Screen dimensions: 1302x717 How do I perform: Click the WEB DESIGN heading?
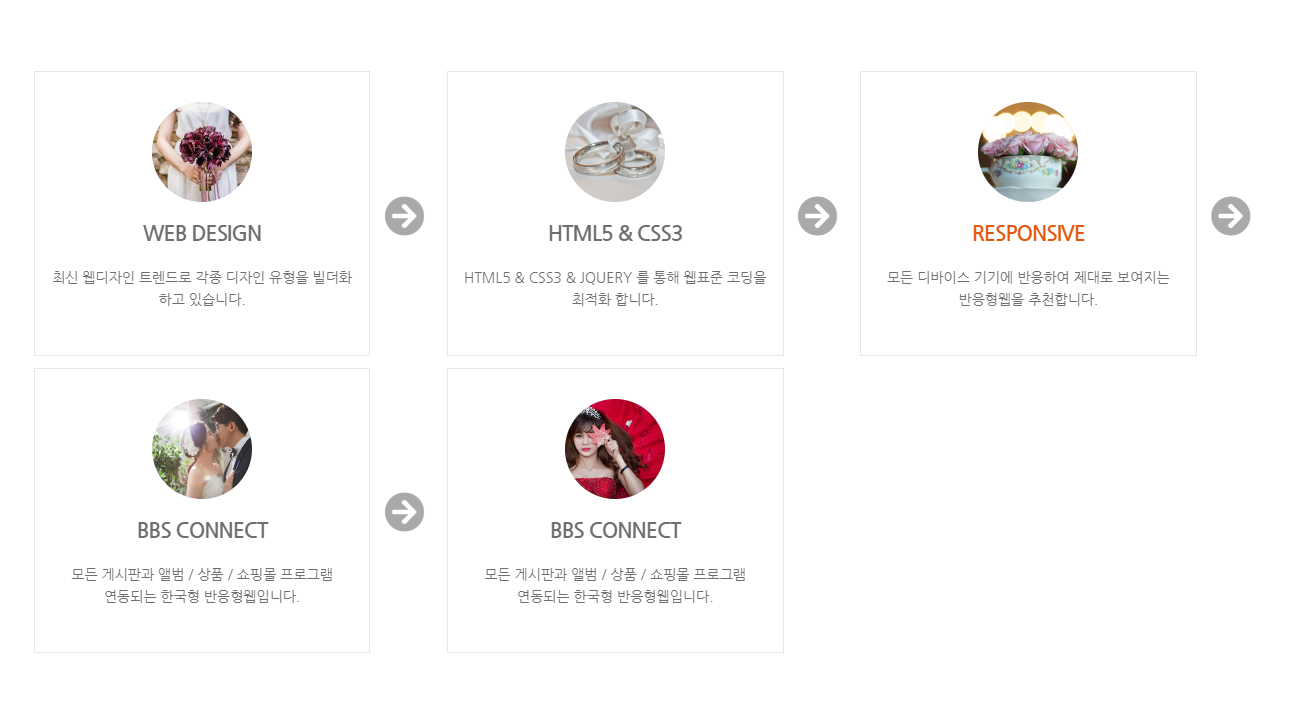tap(202, 233)
